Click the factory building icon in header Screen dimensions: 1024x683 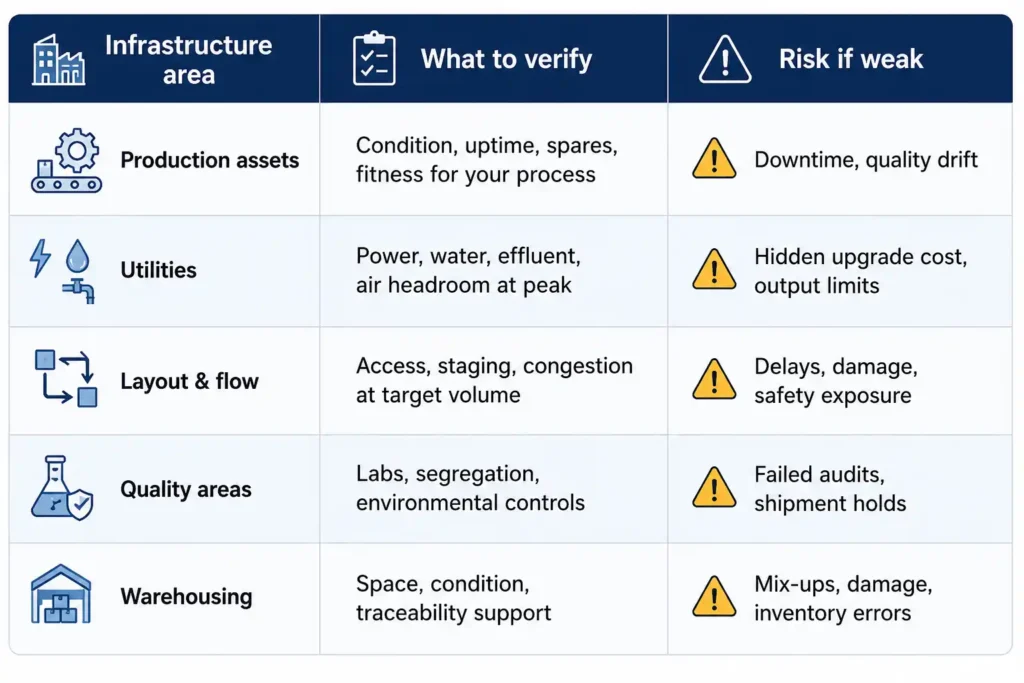tap(58, 59)
